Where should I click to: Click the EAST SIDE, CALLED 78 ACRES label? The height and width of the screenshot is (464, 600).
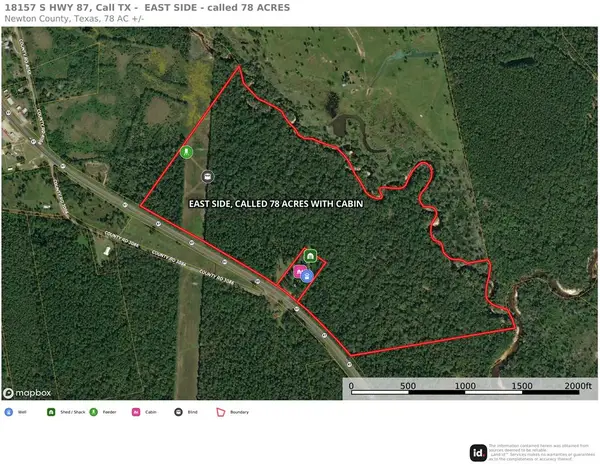276,204
